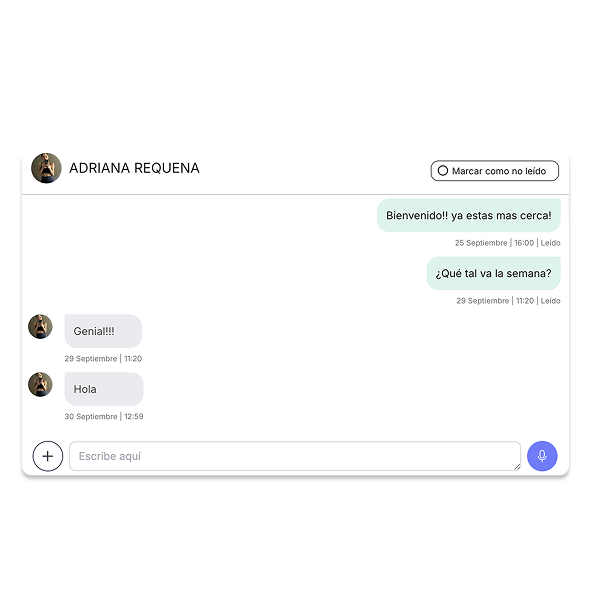The width and height of the screenshot is (592, 592).
Task: Click the Genial!!! message bubble
Action: click(x=103, y=331)
